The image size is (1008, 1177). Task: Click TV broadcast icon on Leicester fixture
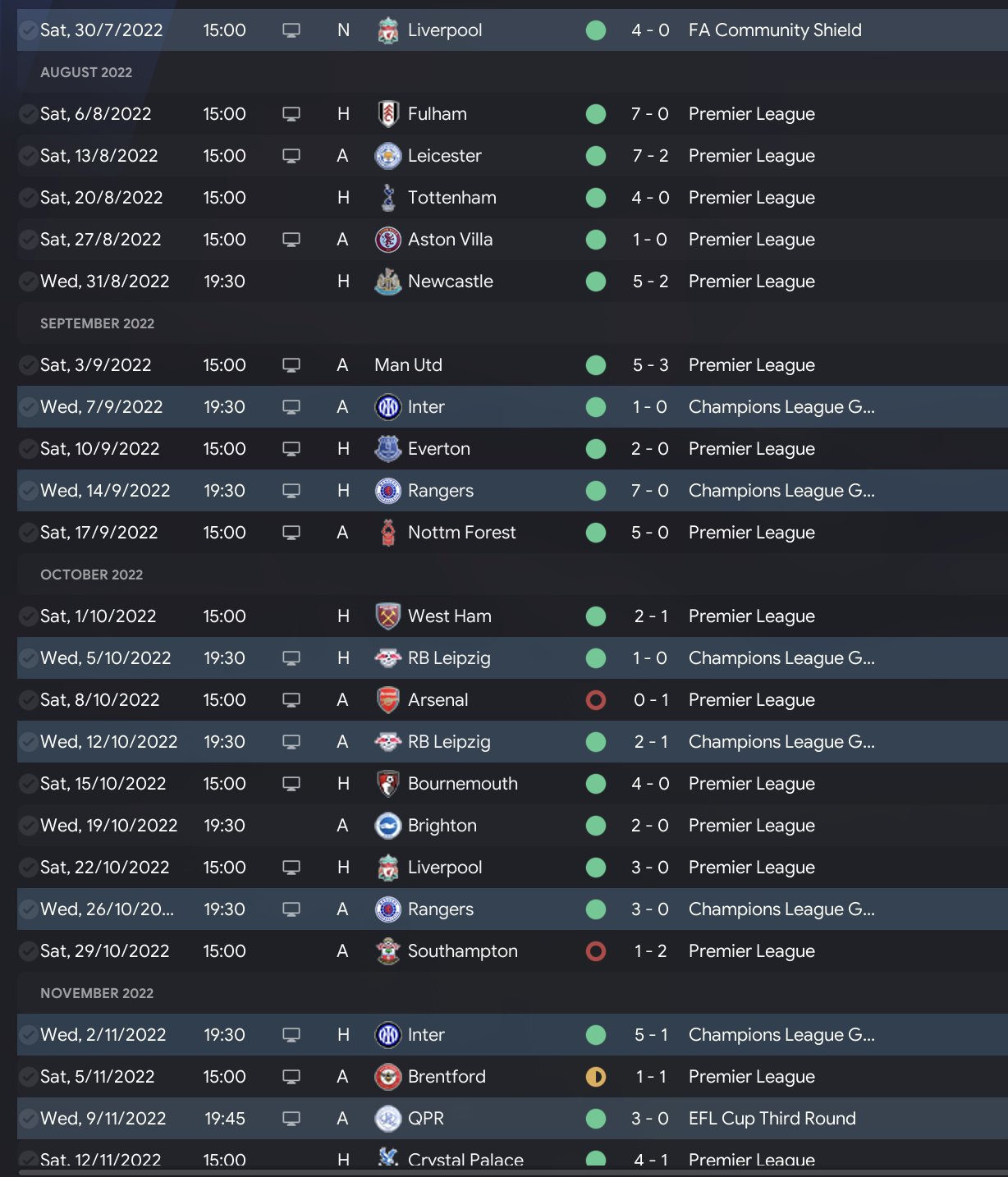291,156
